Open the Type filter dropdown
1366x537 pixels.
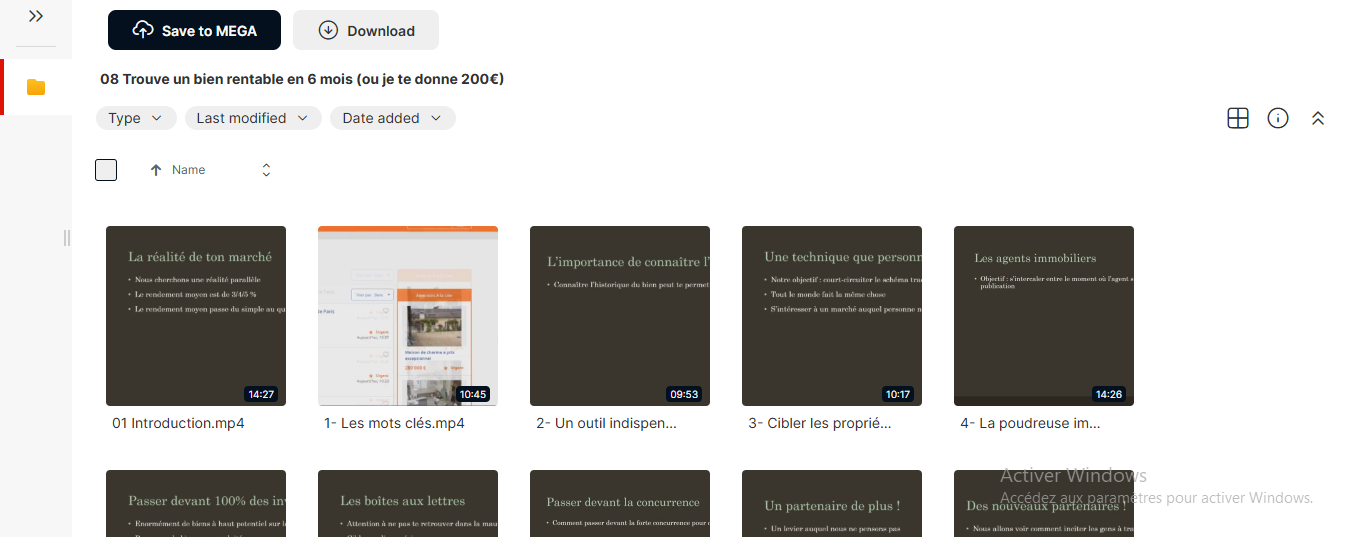(x=136, y=118)
